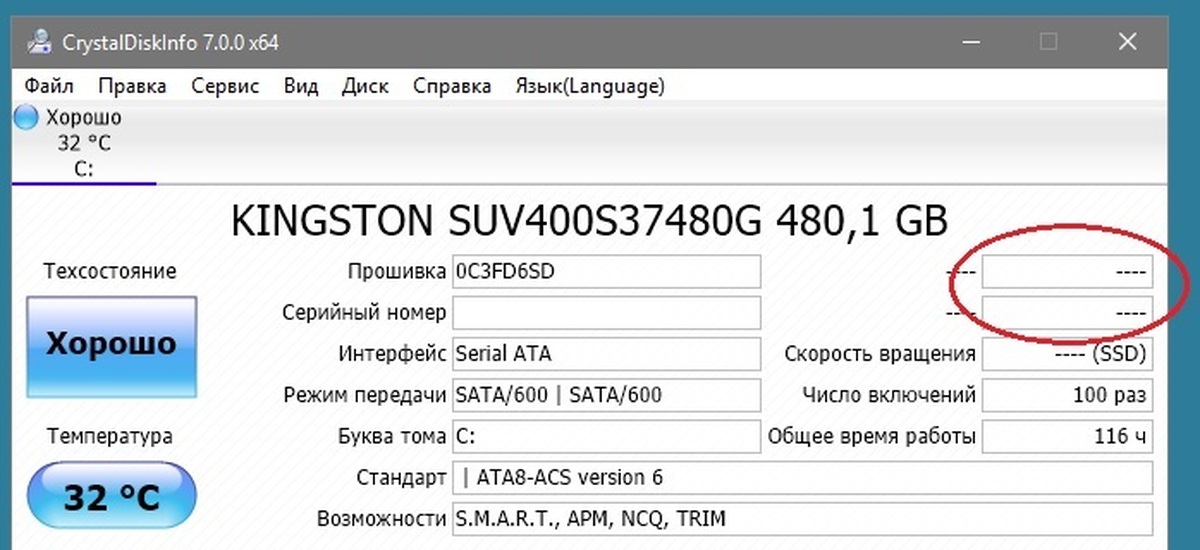The height and width of the screenshot is (550, 1200).
Task: Minimize the CrystalDiskInfo window
Action: click(x=969, y=42)
